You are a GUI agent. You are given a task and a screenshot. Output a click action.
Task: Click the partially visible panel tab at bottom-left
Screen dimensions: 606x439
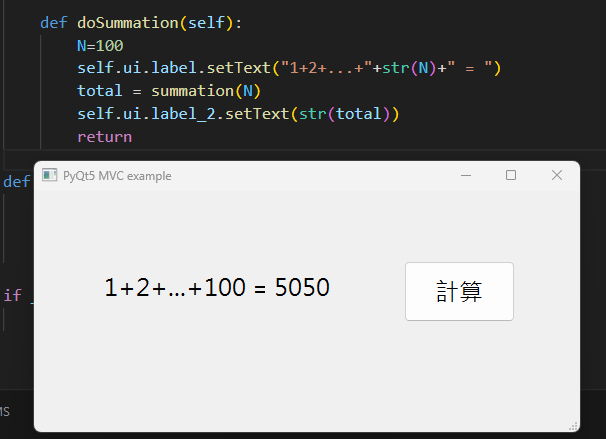[5, 412]
